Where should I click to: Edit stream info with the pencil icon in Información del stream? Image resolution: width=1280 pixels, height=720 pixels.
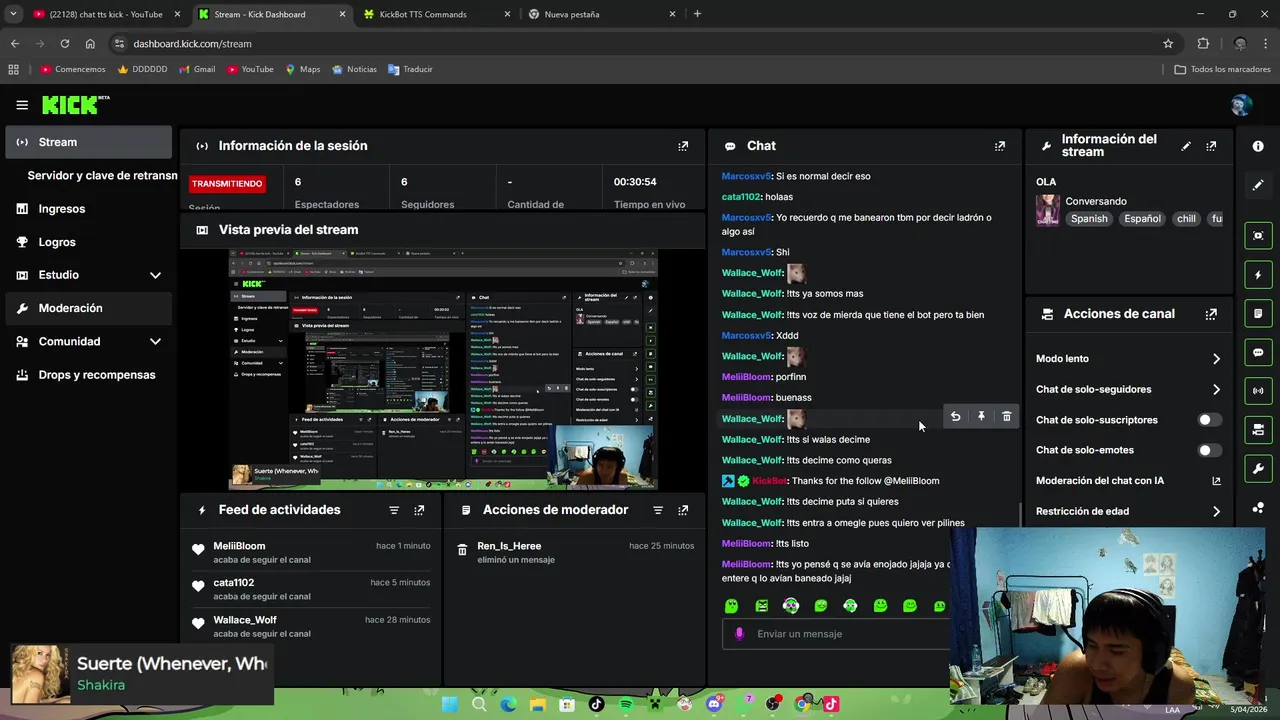(x=1186, y=146)
